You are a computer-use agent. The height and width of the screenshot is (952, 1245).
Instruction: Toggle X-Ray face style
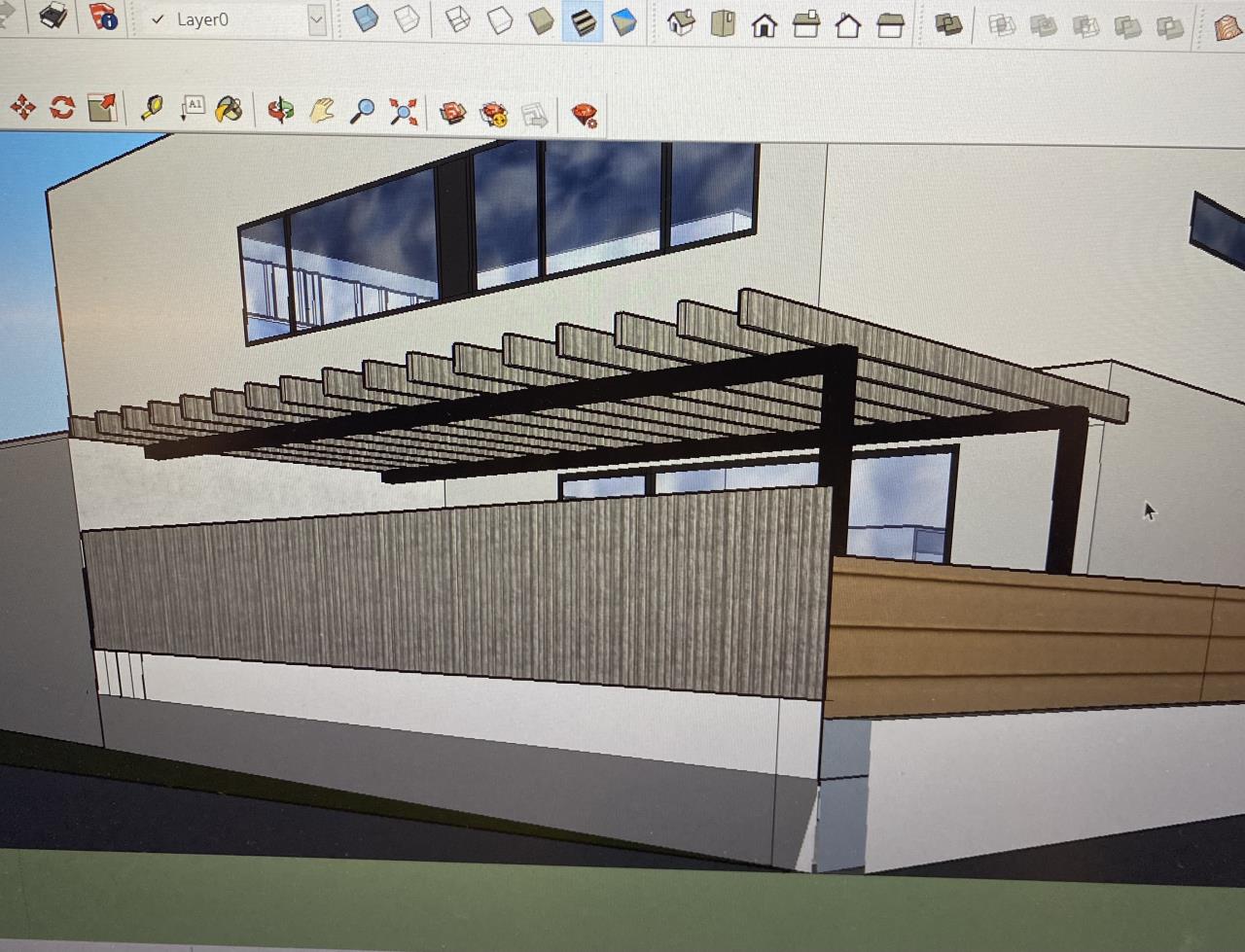(365, 19)
